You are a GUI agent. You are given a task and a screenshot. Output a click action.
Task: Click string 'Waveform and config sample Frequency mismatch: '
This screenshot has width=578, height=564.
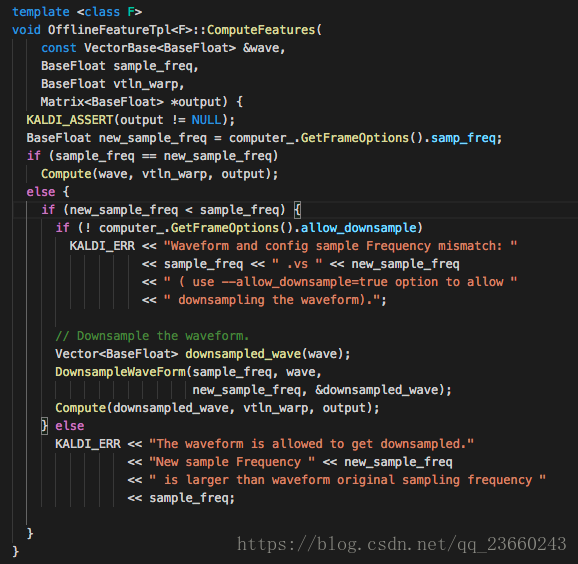coord(340,246)
